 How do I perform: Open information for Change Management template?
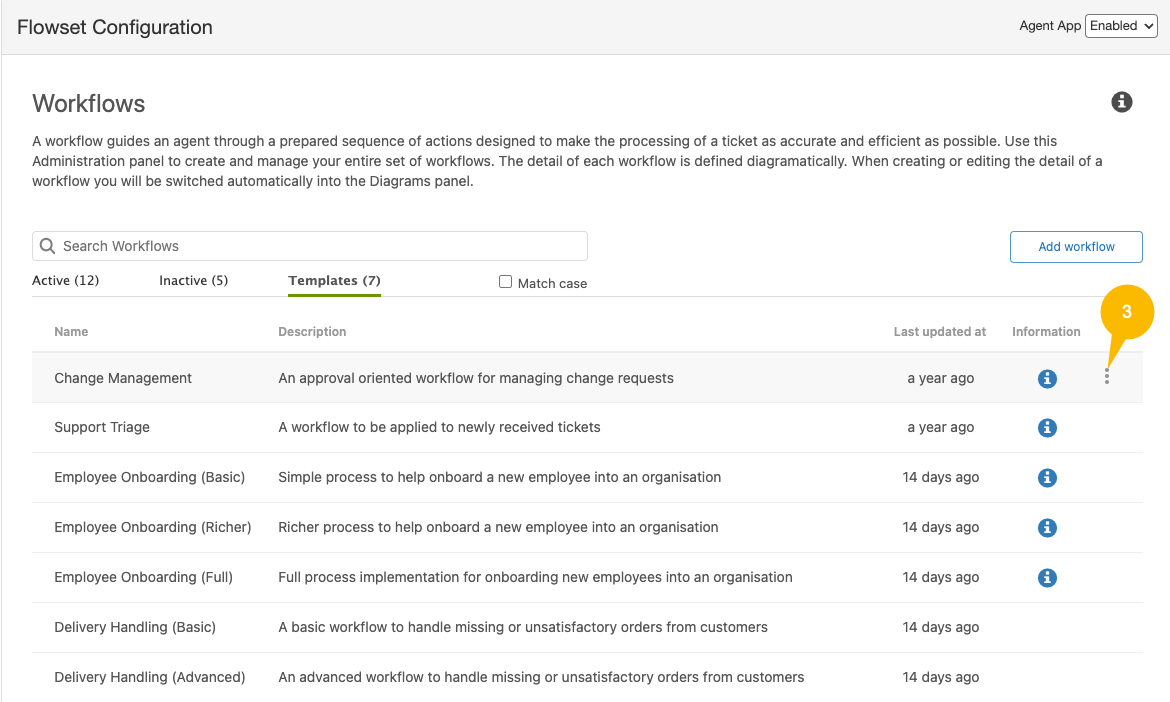coord(1047,378)
